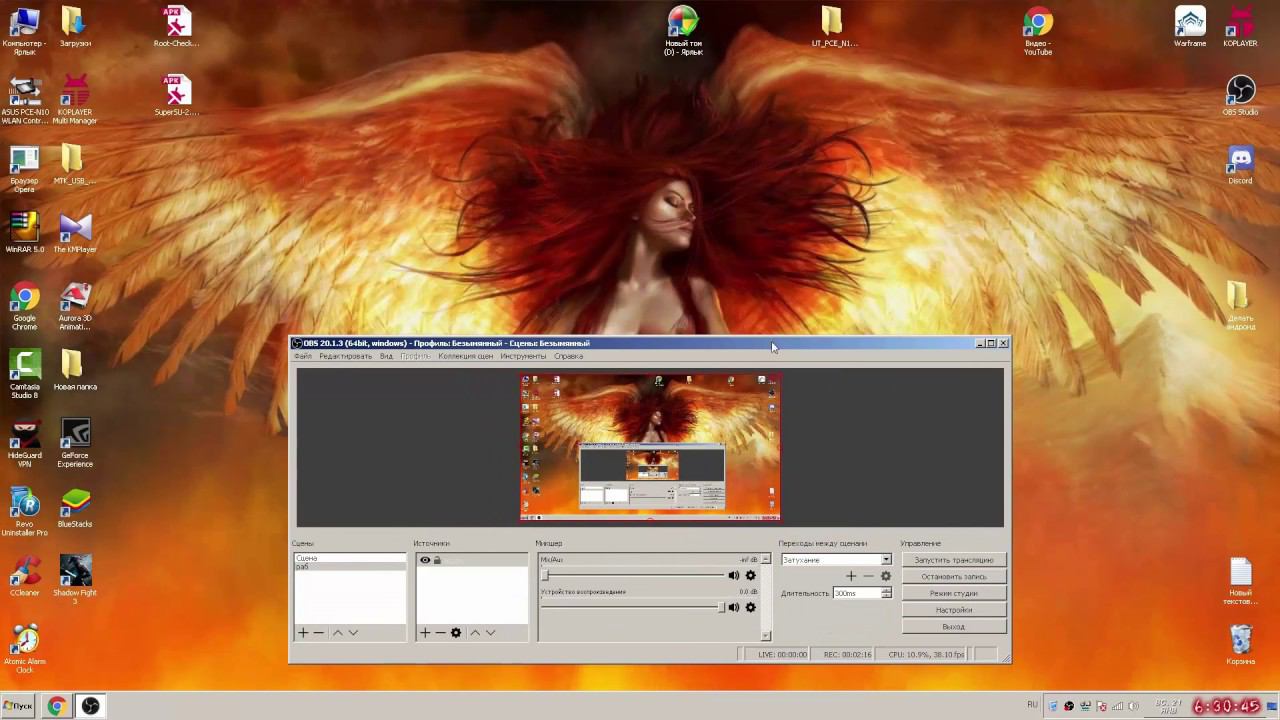The width and height of the screenshot is (1280, 720).
Task: Adjust the playback device volume slider
Action: pos(633,608)
